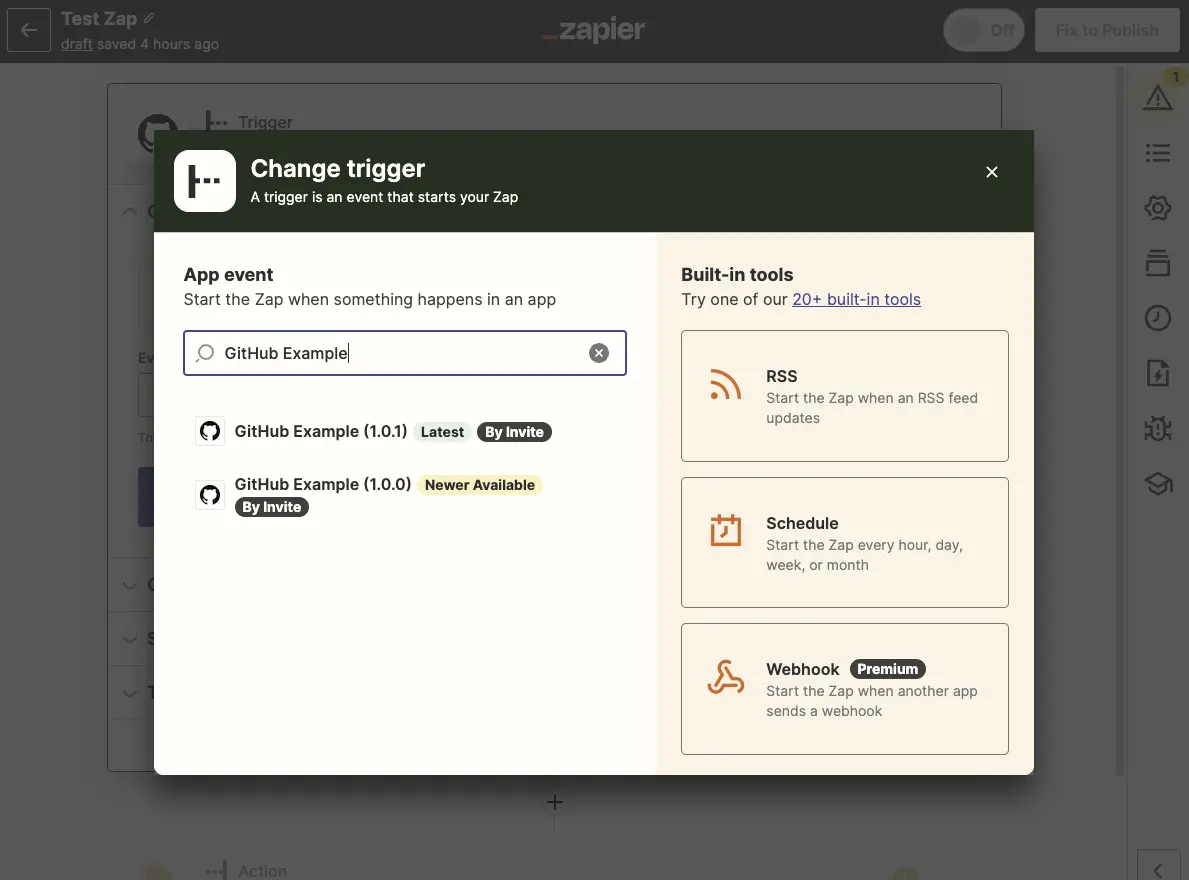Choose the Webhook built-in trigger card

pyautogui.click(x=845, y=689)
